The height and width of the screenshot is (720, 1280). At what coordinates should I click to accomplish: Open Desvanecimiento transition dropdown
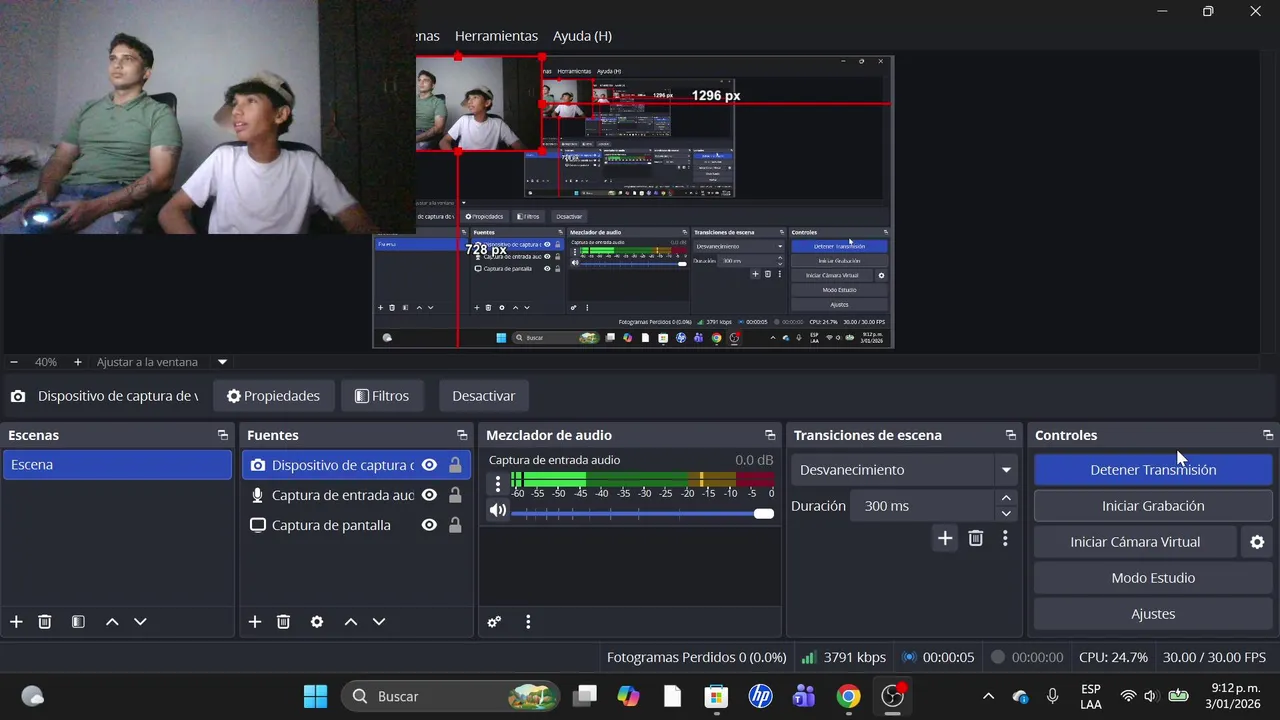906,470
